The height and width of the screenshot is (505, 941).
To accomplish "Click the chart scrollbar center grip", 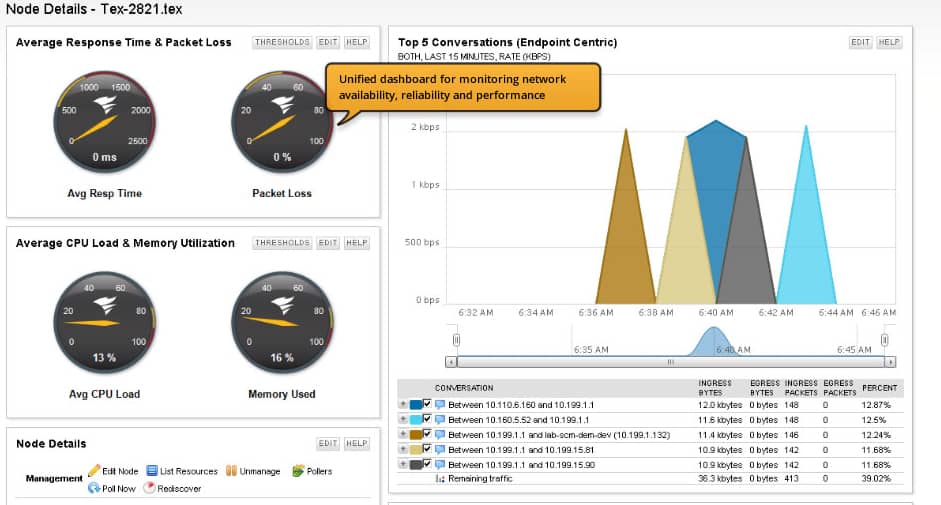I will click(x=670, y=362).
